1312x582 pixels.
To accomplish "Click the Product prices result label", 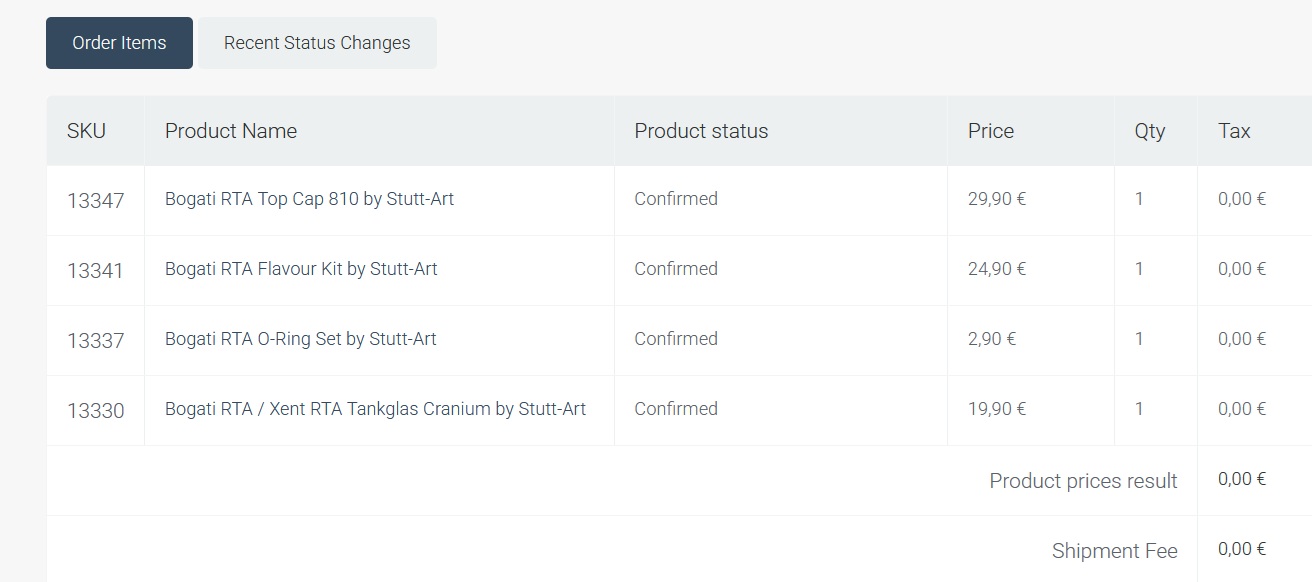I will [1083, 481].
